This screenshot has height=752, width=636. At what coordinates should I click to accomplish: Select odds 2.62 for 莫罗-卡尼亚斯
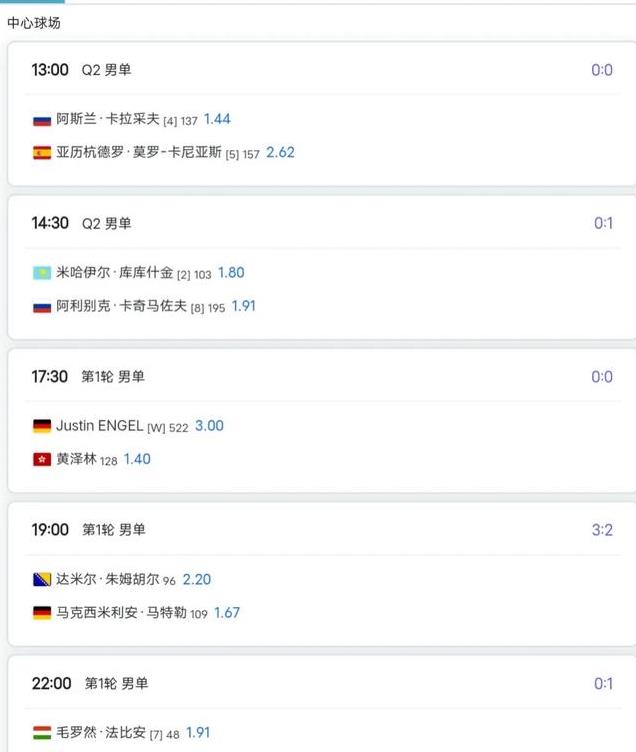pyautogui.click(x=280, y=153)
